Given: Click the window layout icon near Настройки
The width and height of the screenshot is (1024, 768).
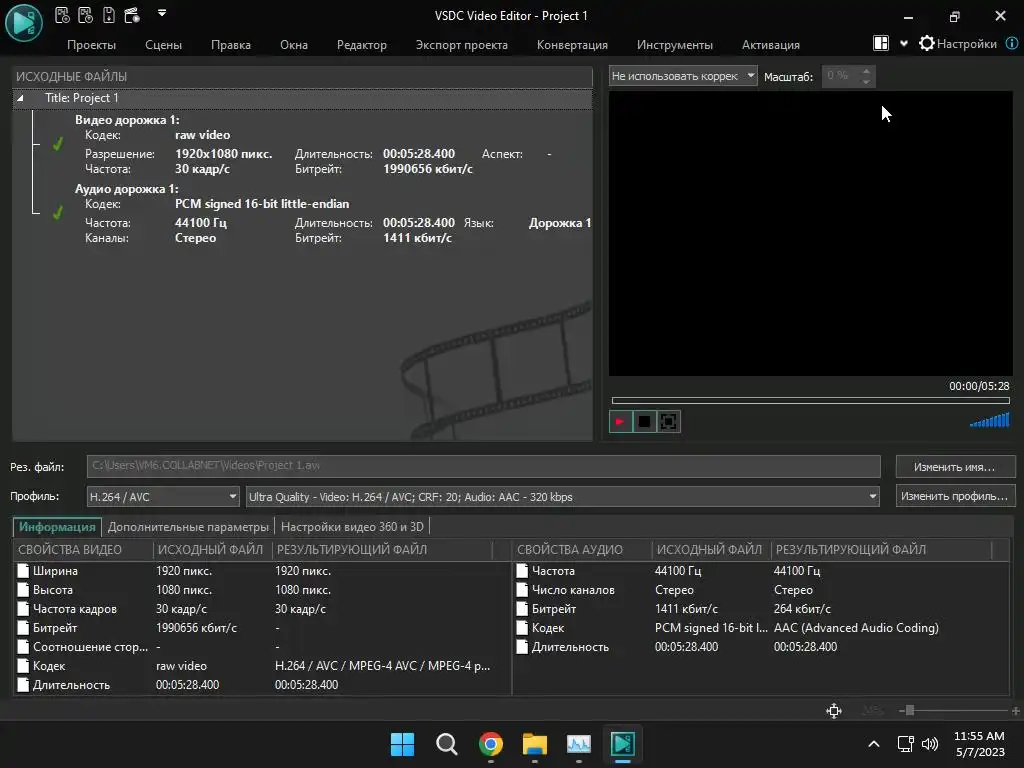Looking at the screenshot, I should coord(881,43).
